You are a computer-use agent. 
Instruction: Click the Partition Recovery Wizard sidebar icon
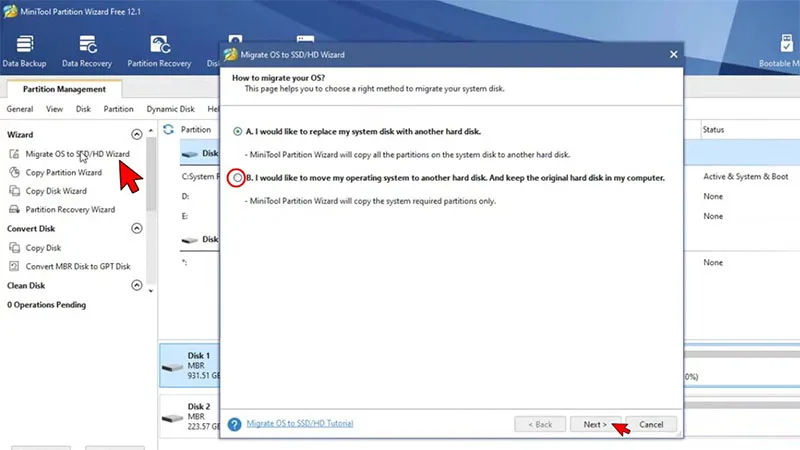coord(14,209)
